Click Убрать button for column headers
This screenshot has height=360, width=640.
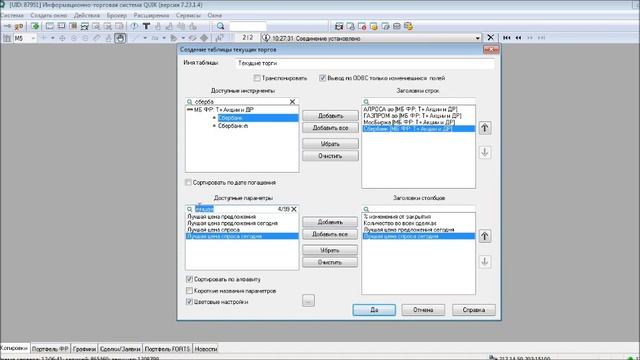pos(330,250)
